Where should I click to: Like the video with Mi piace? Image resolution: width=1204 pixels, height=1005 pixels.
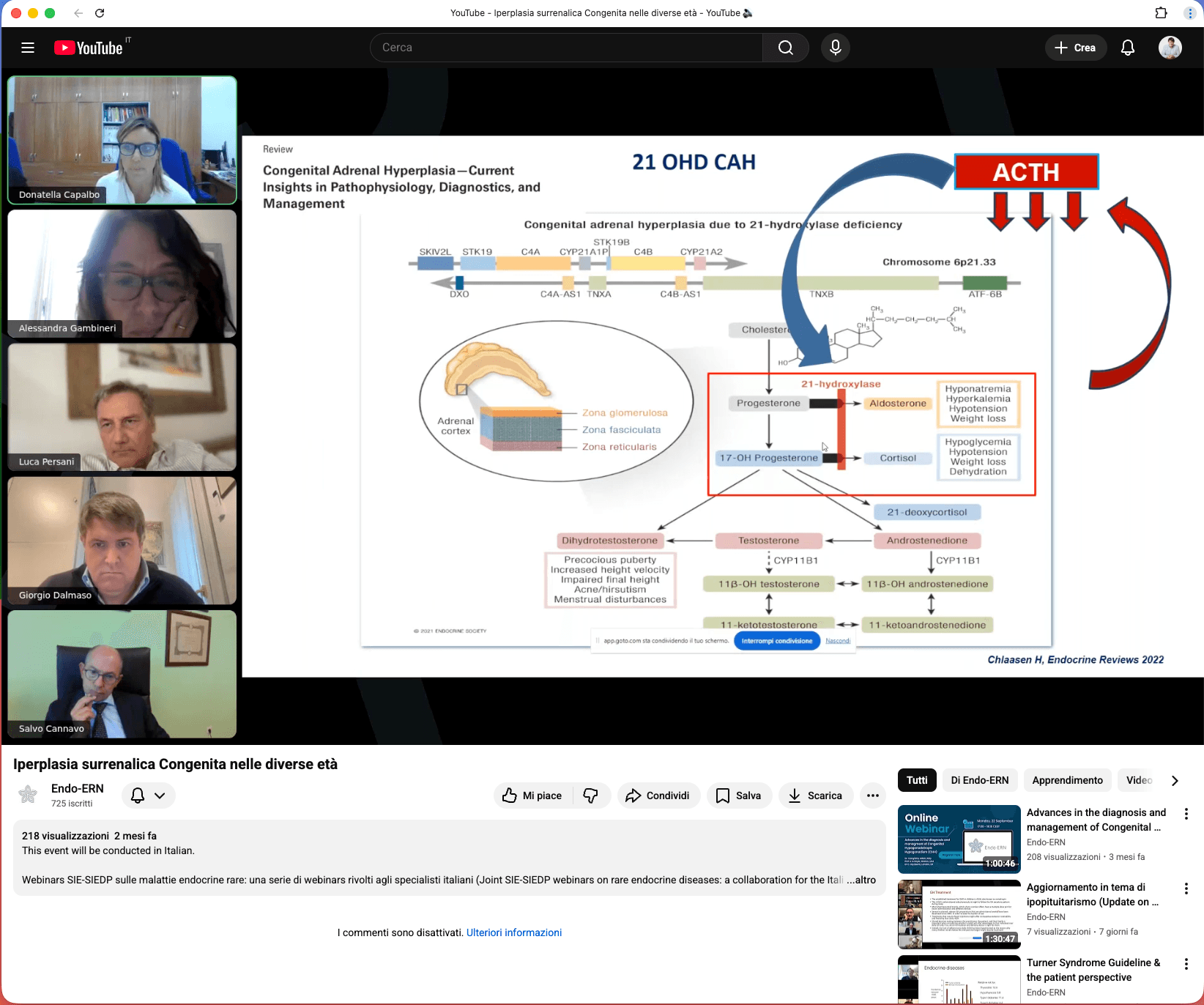point(532,796)
